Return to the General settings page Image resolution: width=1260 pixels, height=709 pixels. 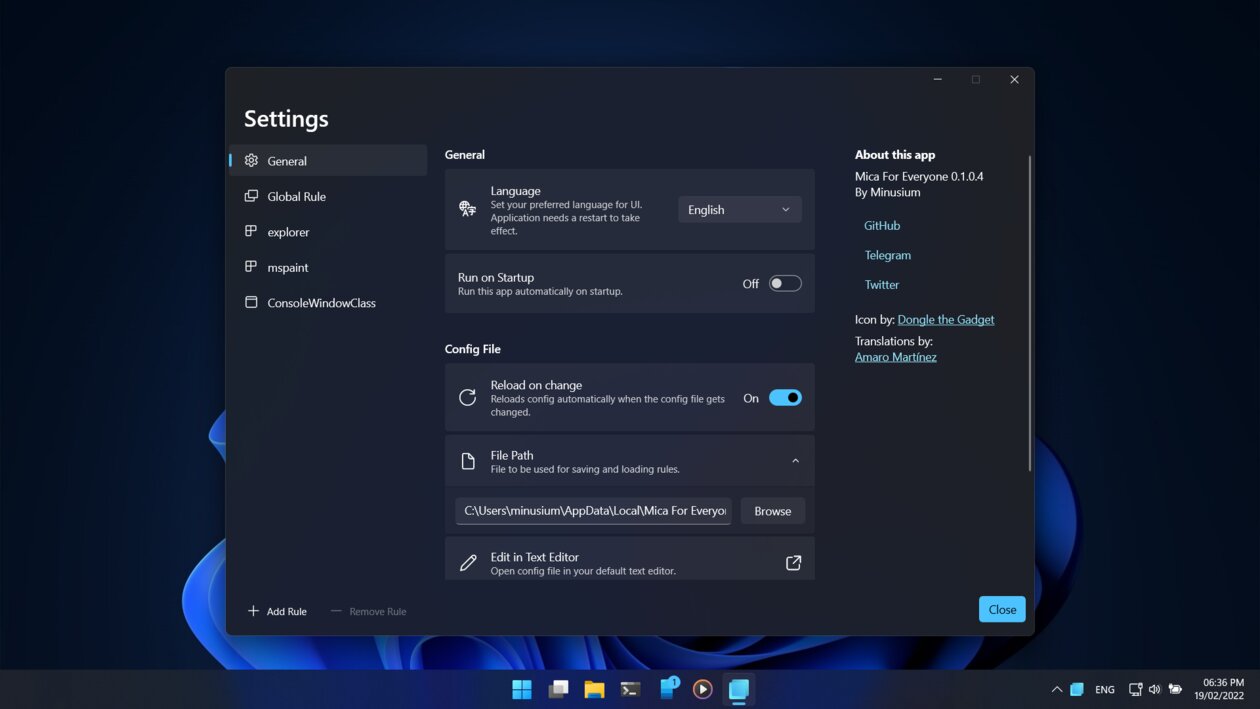click(287, 160)
